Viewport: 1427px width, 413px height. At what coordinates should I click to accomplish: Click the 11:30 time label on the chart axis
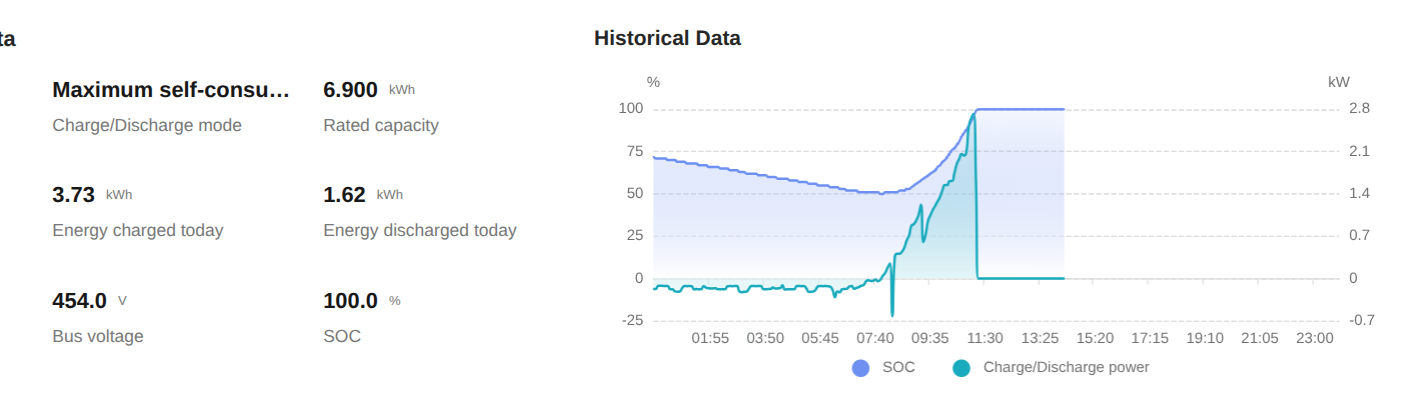pos(985,339)
